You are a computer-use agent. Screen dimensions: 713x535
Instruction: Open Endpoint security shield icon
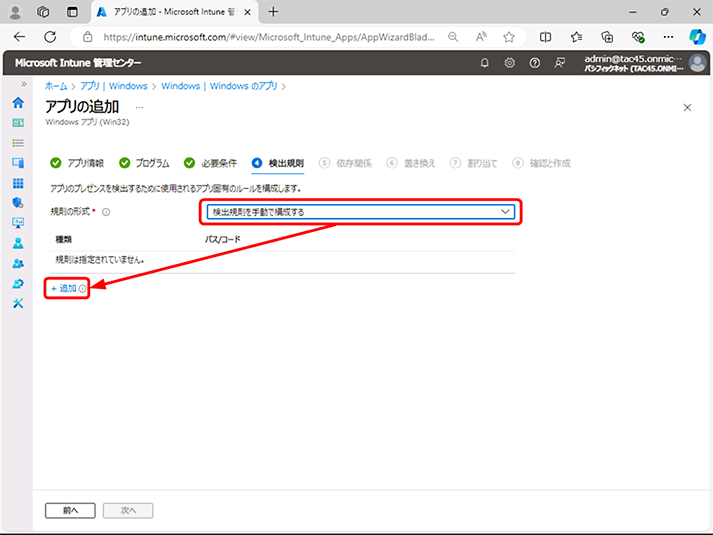[18, 203]
